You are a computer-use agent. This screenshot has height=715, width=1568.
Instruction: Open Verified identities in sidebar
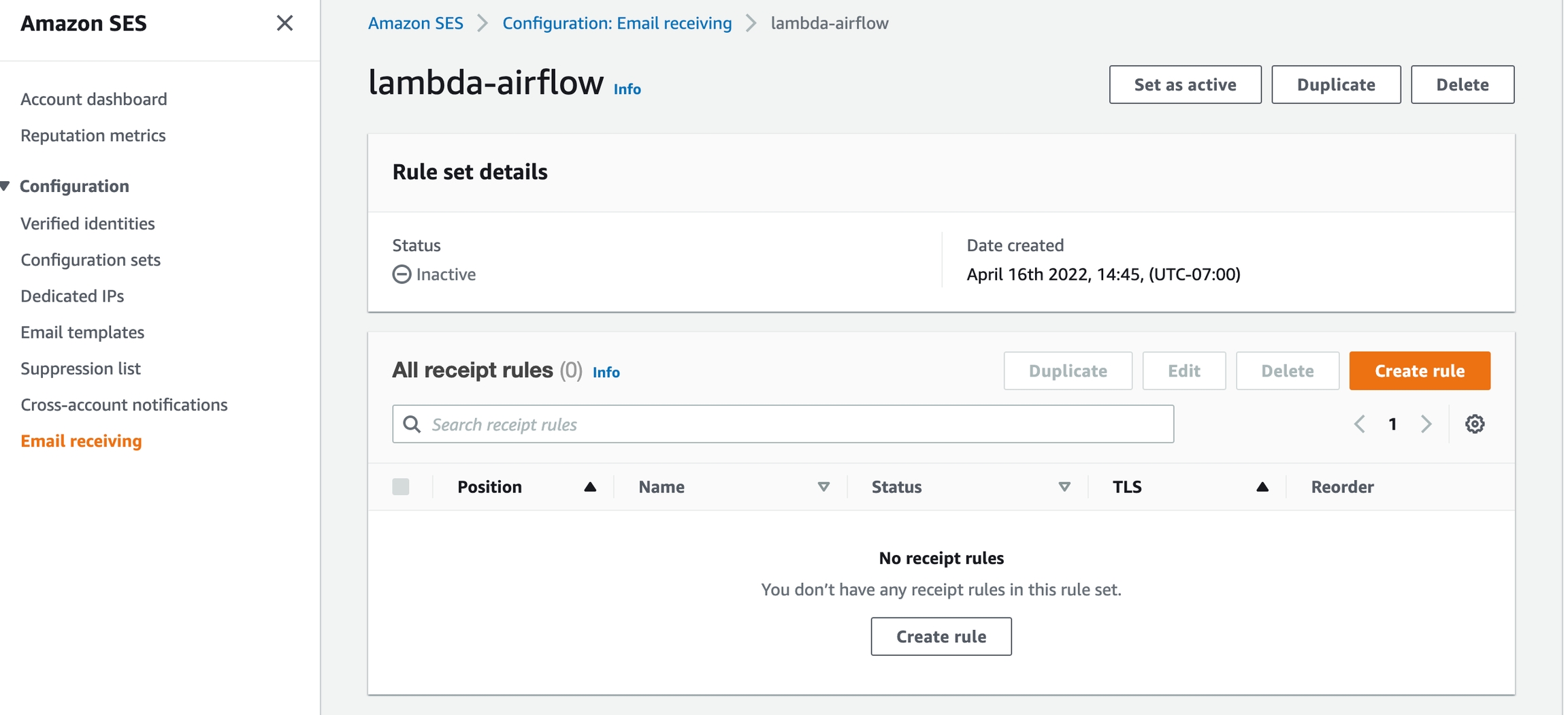(88, 223)
